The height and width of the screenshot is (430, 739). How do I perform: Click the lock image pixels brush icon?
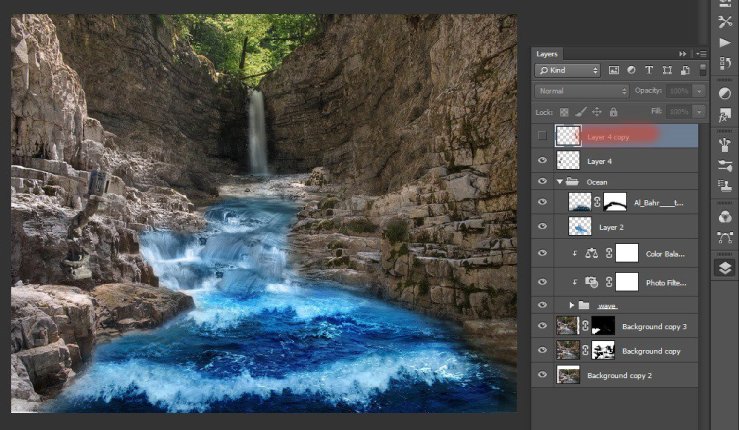click(x=580, y=111)
